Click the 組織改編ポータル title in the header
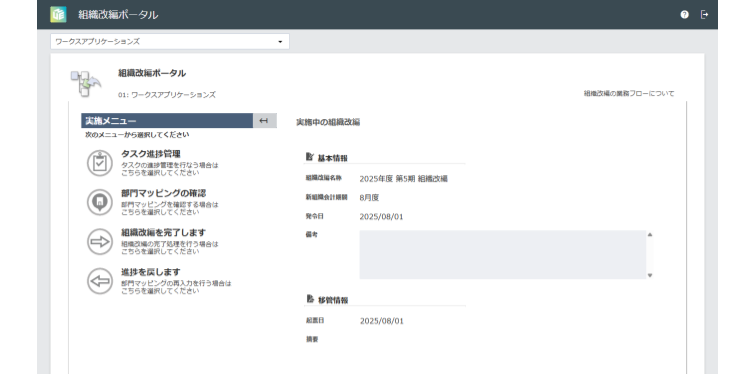This screenshot has width=755, height=374. coord(118,15)
